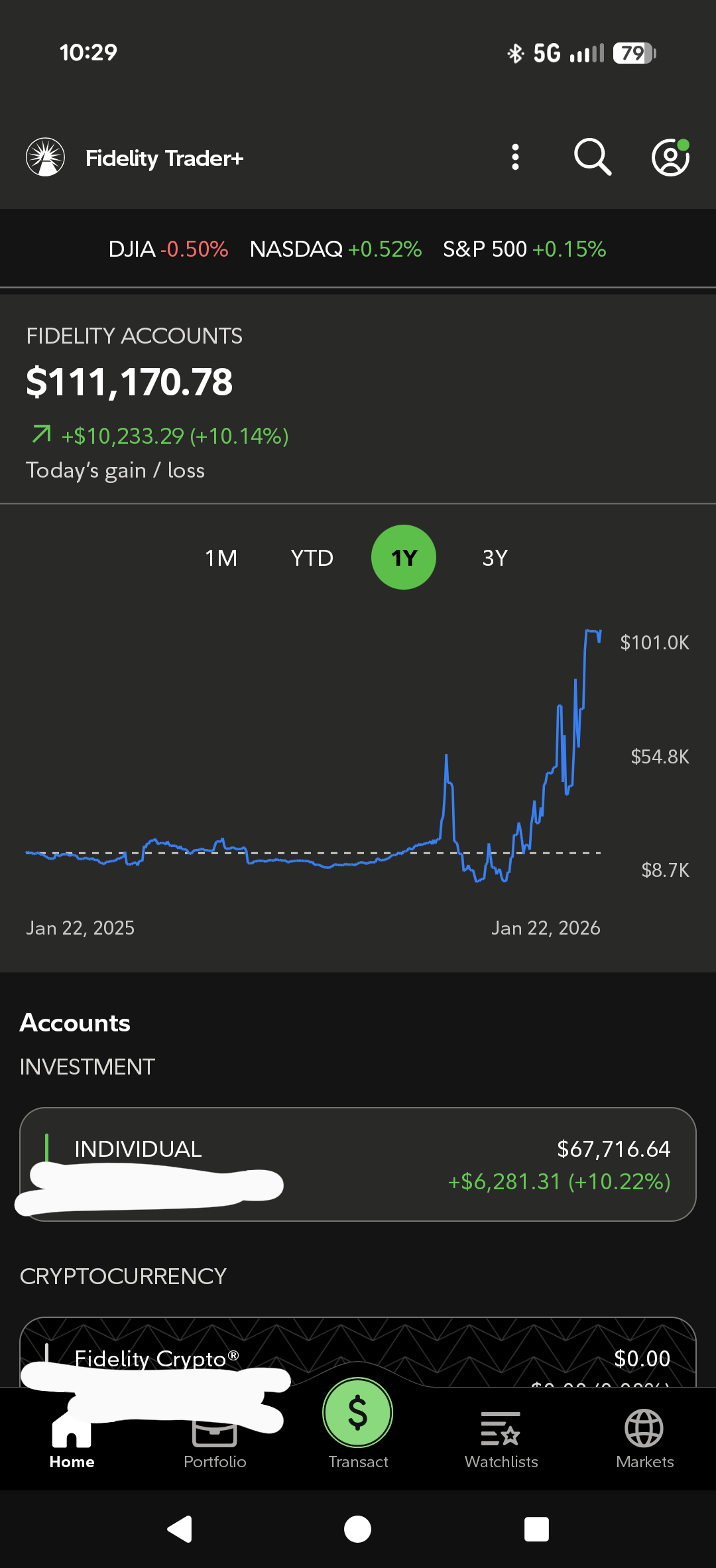Open the Markets globe tab

[x=644, y=1439]
